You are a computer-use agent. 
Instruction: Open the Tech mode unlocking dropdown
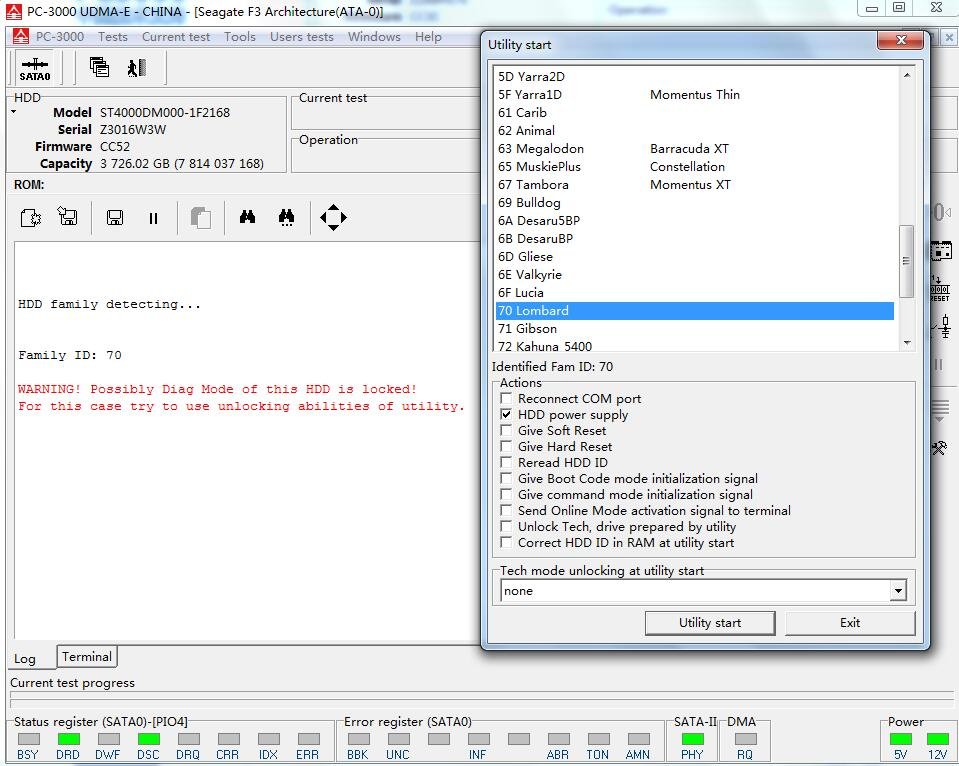[897, 591]
